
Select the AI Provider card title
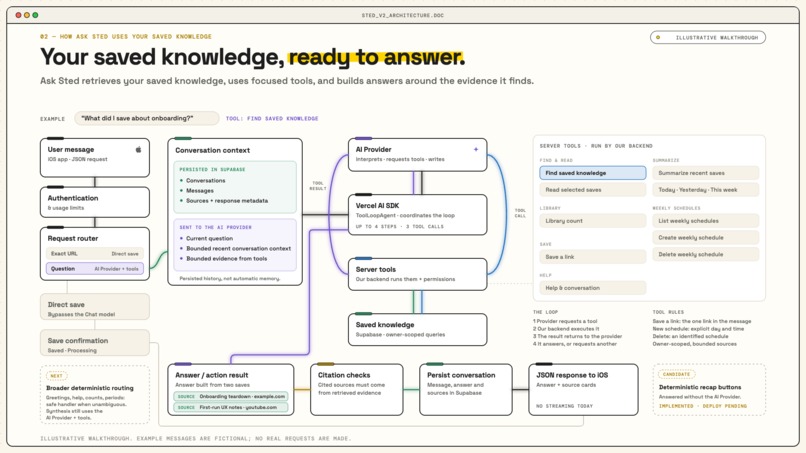[x=374, y=149]
